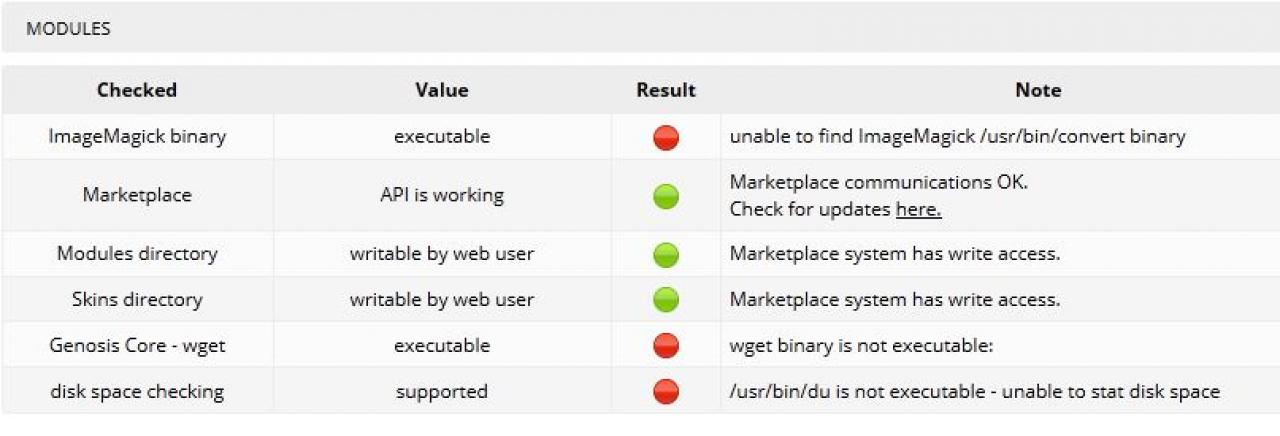The width and height of the screenshot is (1280, 436).
Task: Select the Skins directory row label
Action: [x=137, y=299]
